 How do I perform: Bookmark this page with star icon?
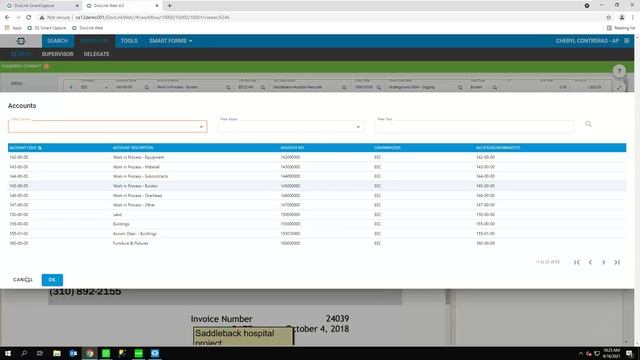pos(609,18)
